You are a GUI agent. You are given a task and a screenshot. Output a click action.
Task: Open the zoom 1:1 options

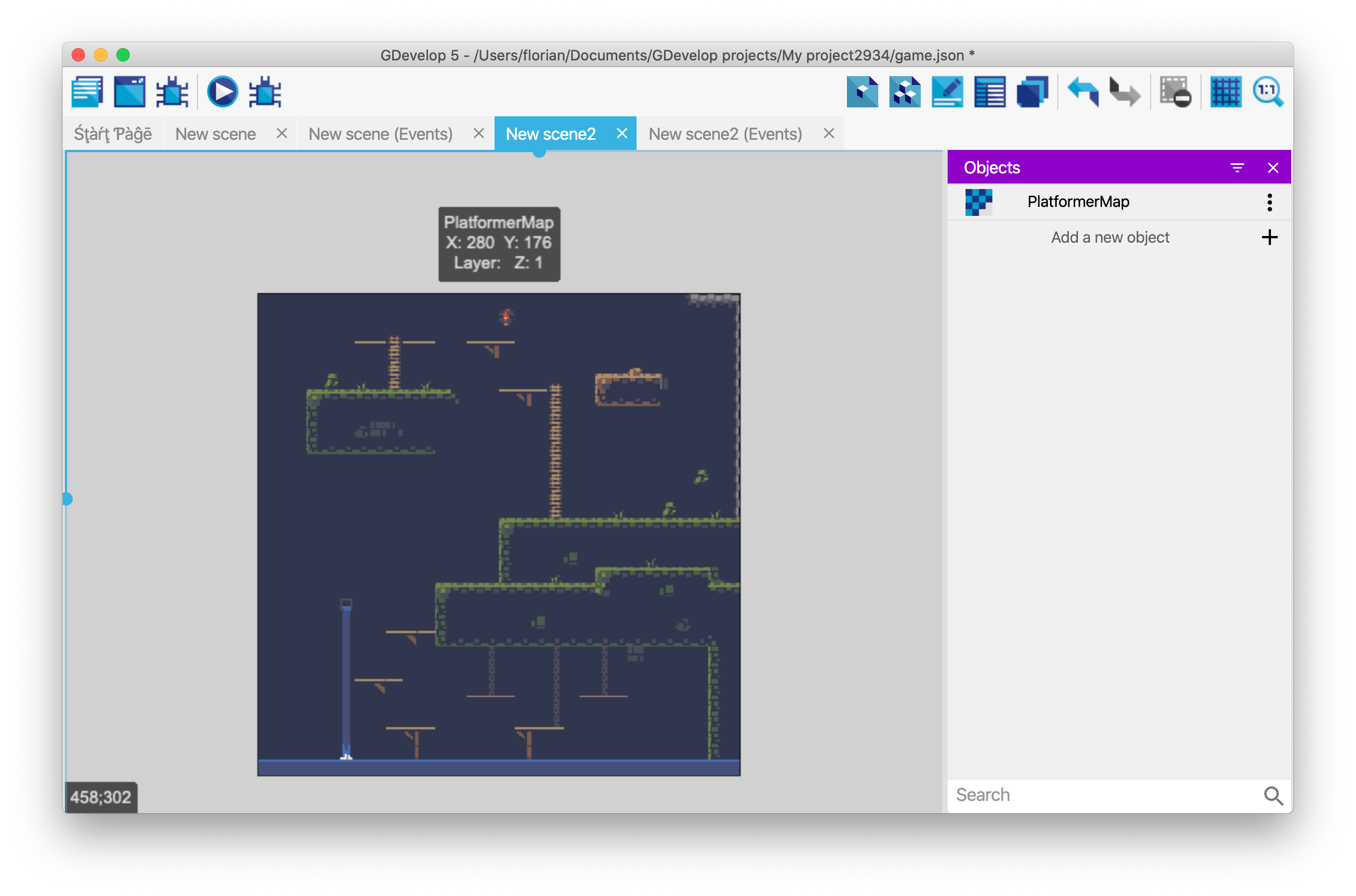click(x=1268, y=91)
